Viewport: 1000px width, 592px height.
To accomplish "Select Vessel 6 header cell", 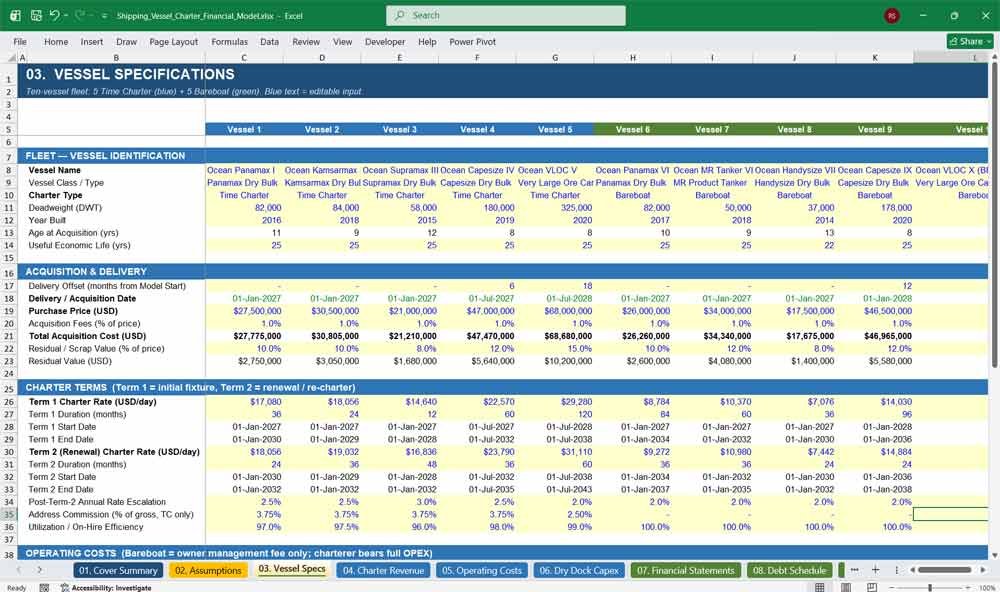I will [x=633, y=130].
